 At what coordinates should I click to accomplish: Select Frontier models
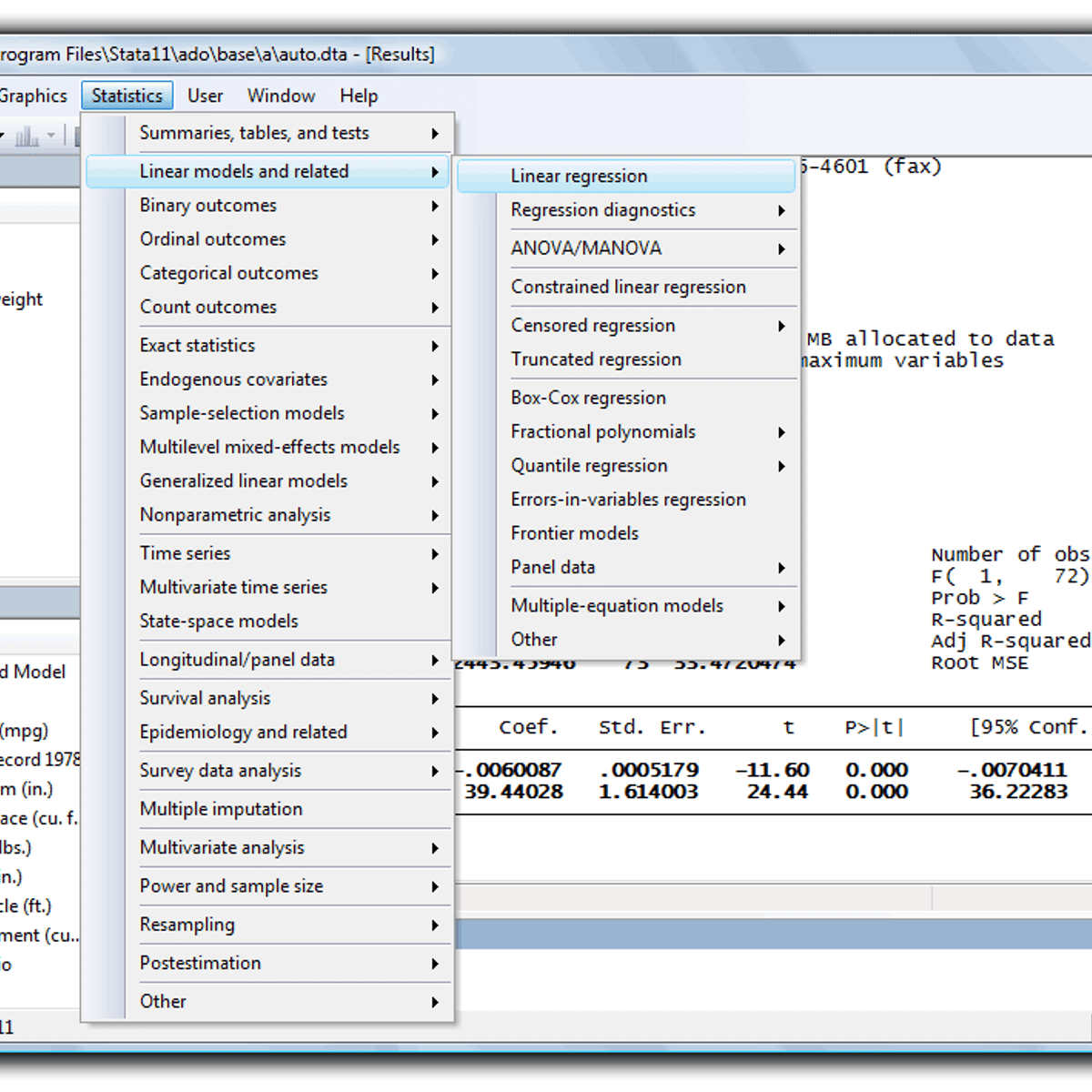(x=574, y=532)
